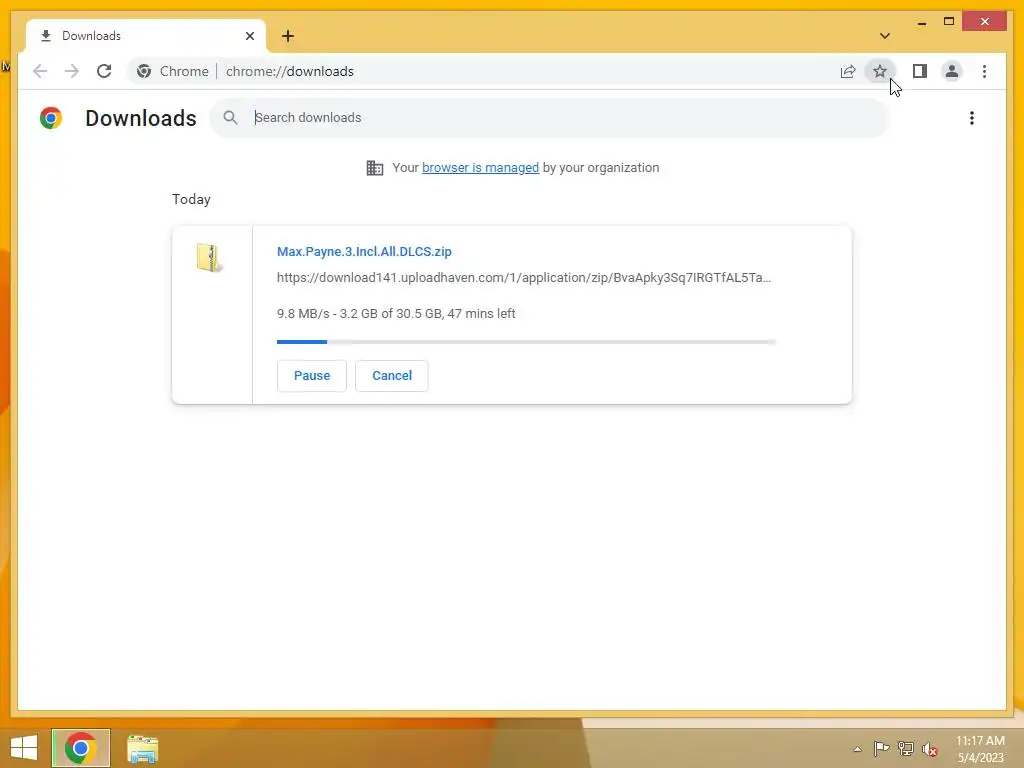
Task: Select the Downloads tab
Action: click(x=145, y=36)
